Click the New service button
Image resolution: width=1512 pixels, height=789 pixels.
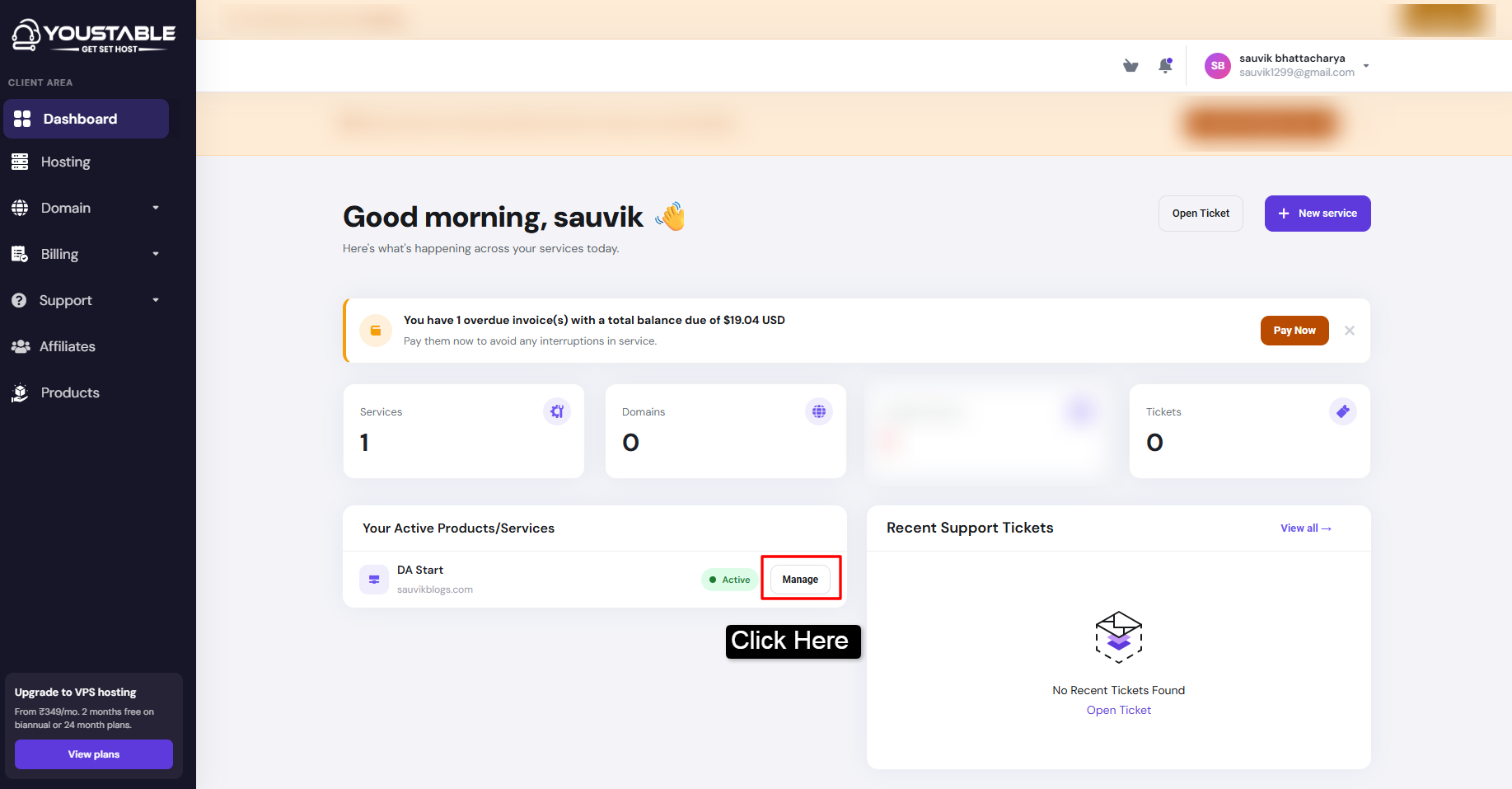pos(1318,214)
